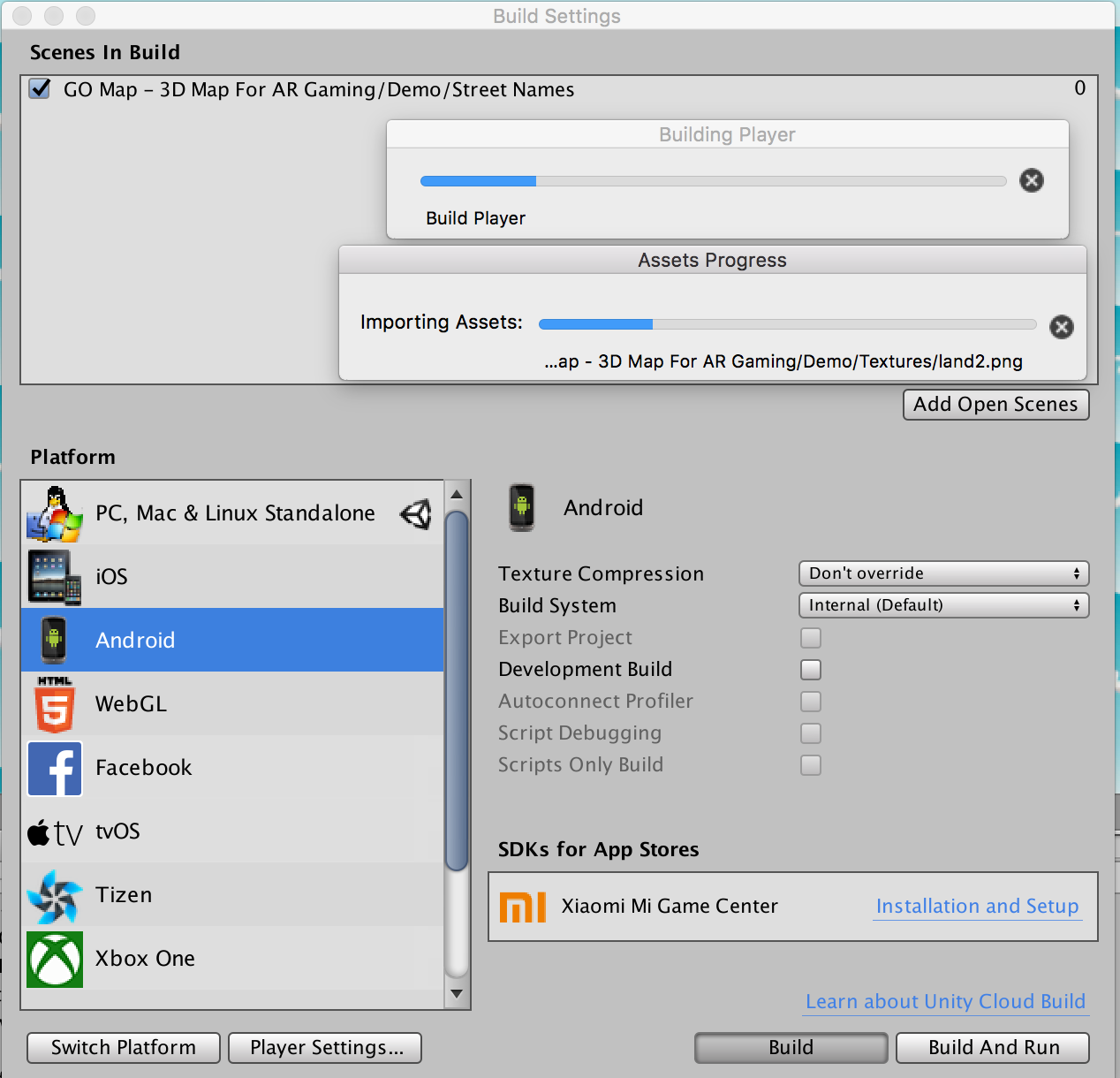Cancel the Importing Assets progress
The height and width of the screenshot is (1078, 1120).
[x=1062, y=327]
